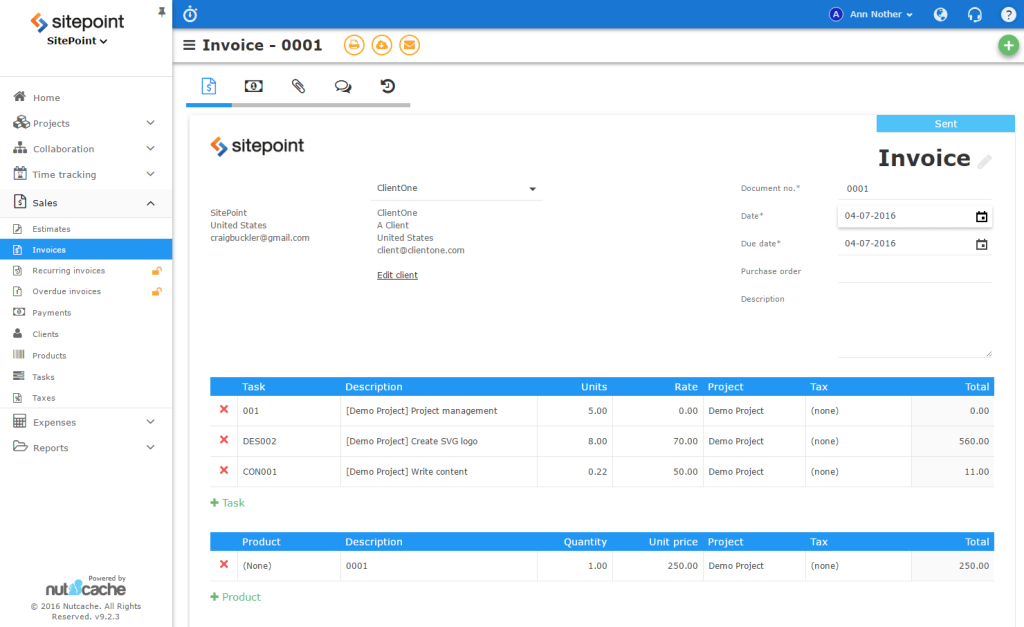Switch to the payments tab
This screenshot has width=1024, height=627.
(x=253, y=87)
